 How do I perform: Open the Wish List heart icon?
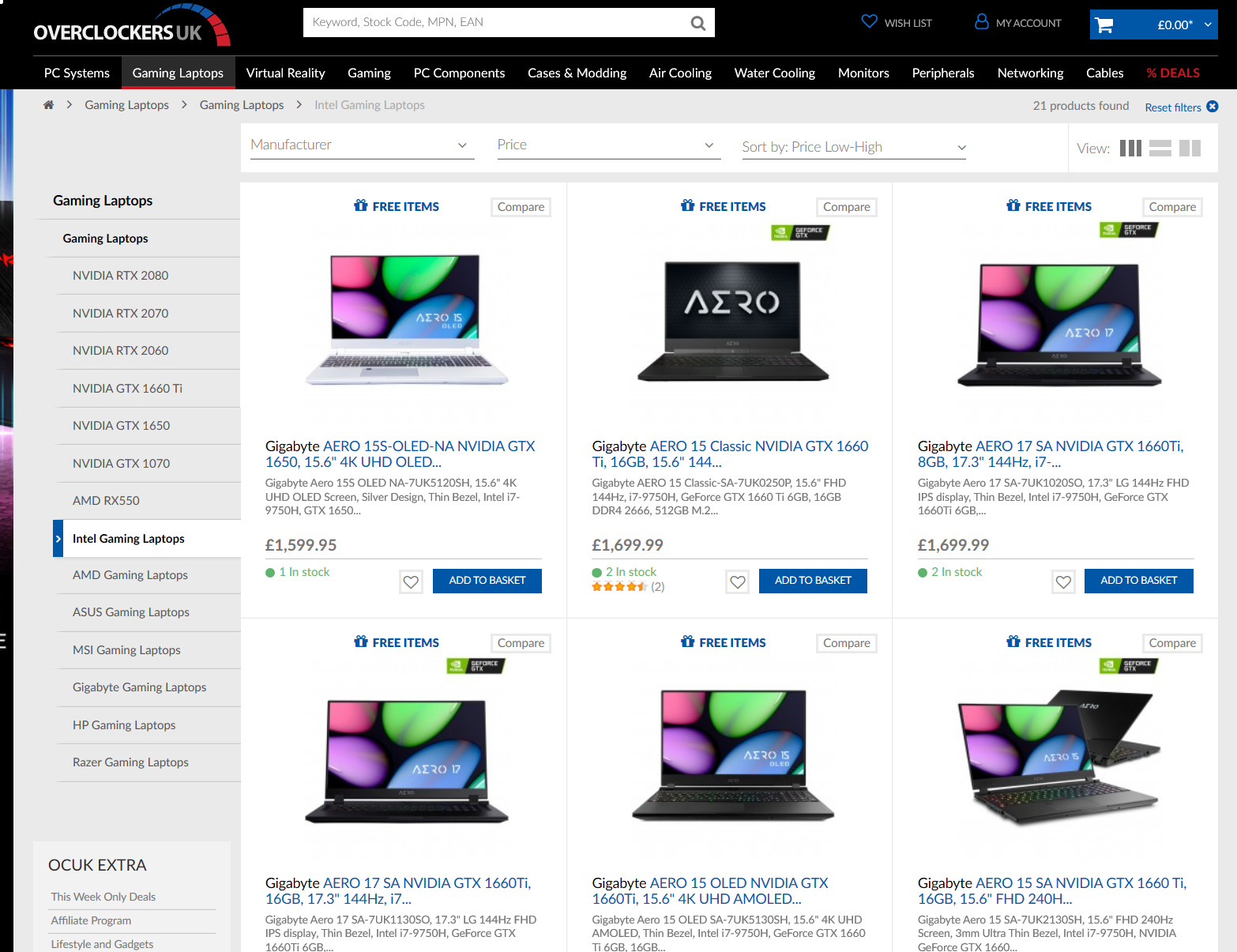point(869,22)
